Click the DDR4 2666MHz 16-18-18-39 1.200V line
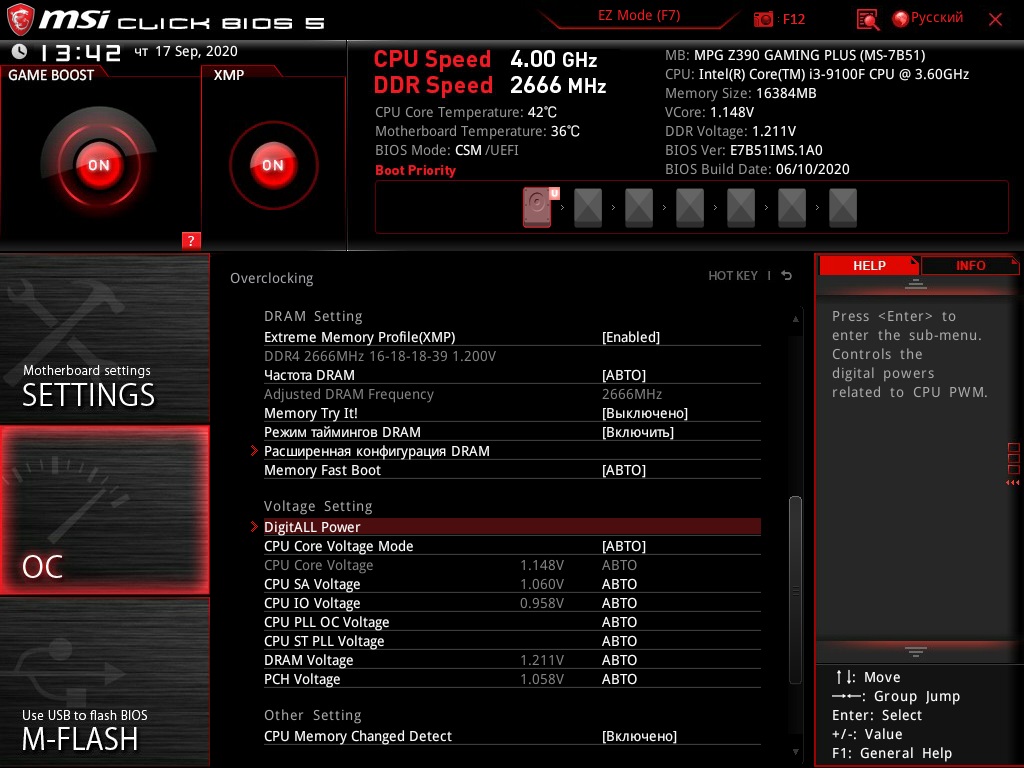This screenshot has width=1024, height=768. [x=379, y=356]
